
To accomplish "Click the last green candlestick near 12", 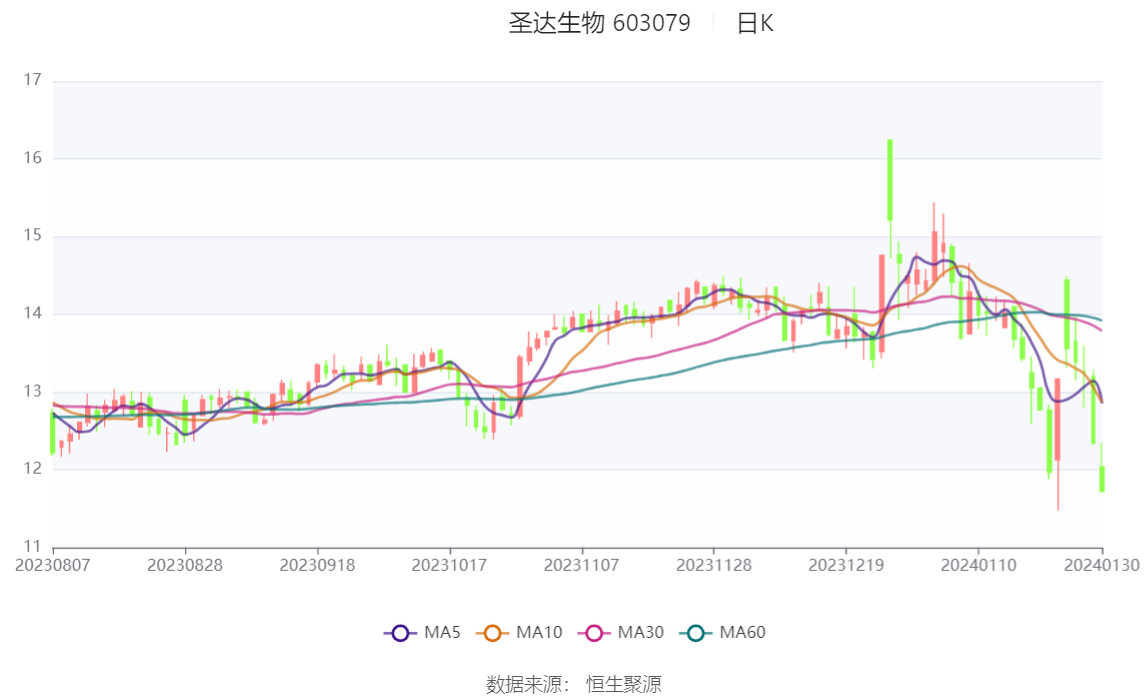I will 1102,479.
